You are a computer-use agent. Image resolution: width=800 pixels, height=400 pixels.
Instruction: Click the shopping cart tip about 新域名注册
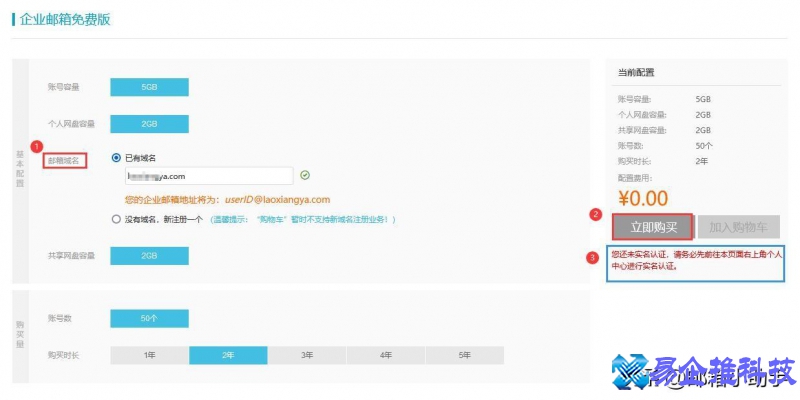[x=303, y=219]
